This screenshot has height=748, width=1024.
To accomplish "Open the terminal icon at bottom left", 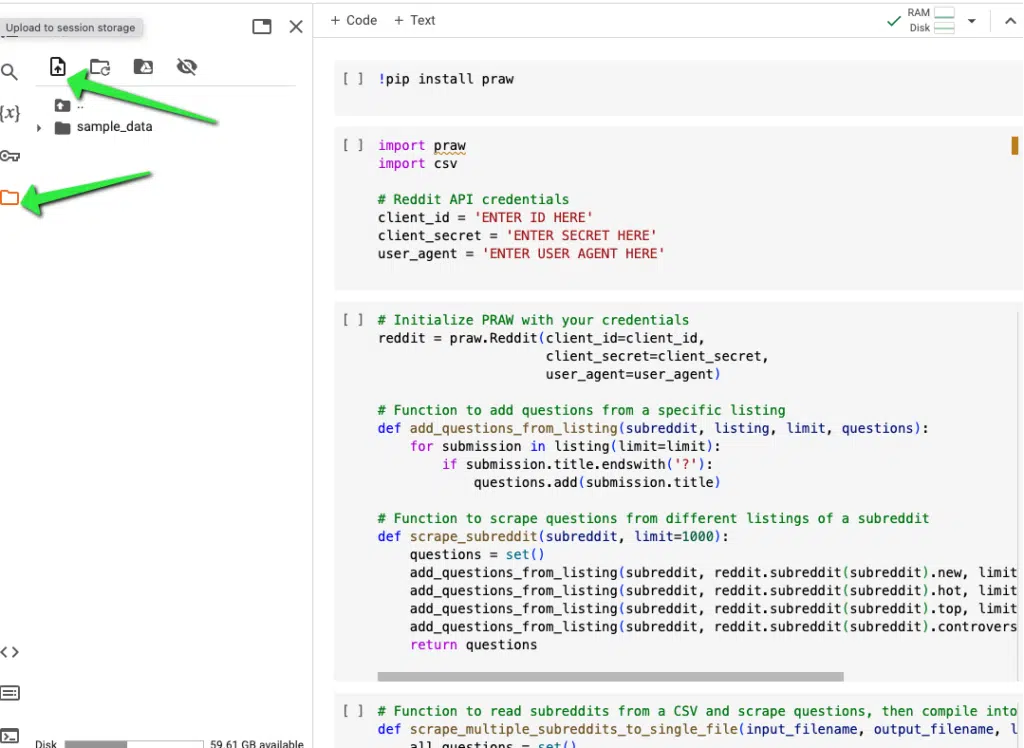I will click(x=10, y=736).
